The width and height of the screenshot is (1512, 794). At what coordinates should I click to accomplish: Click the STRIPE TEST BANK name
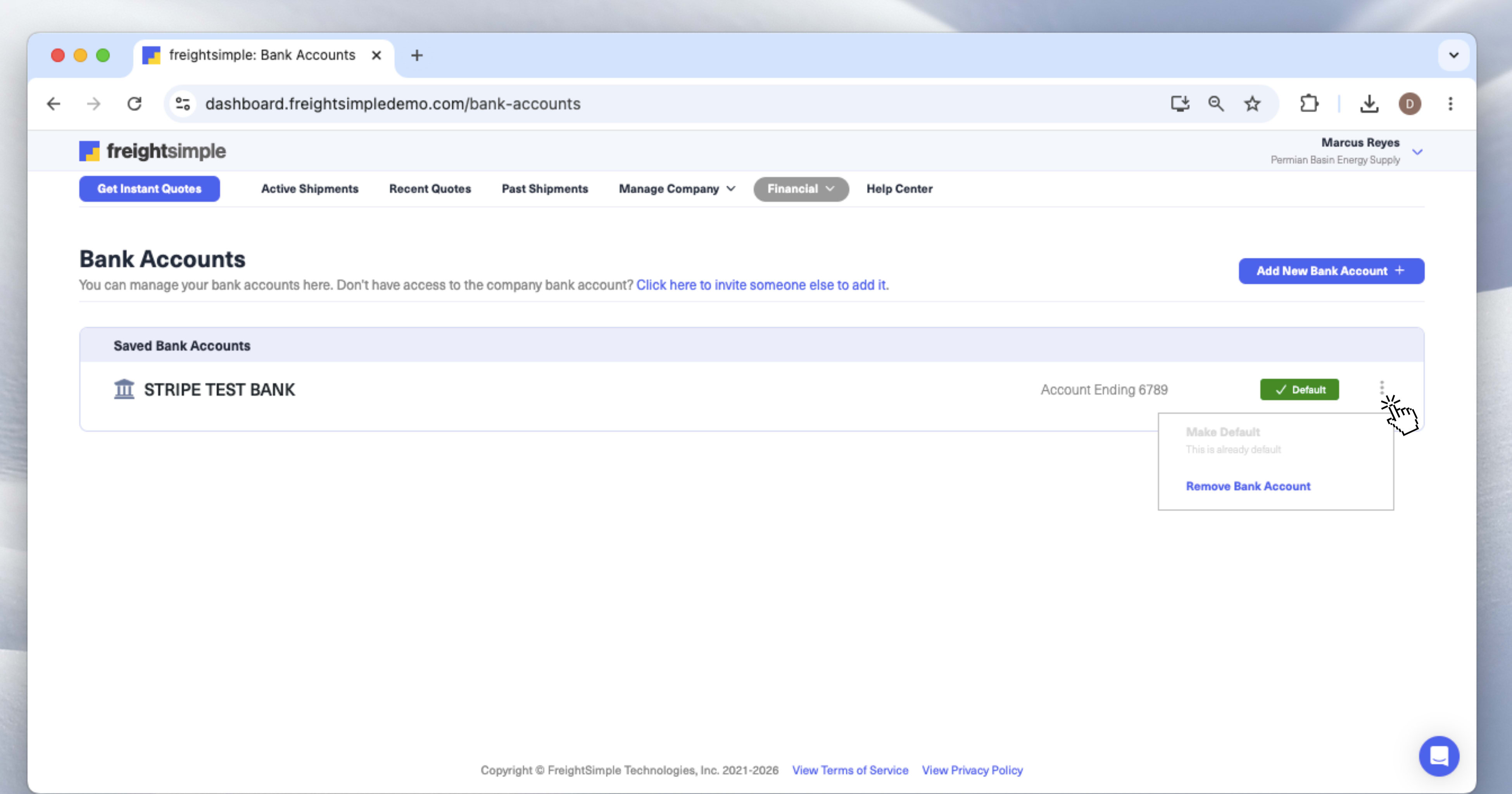tap(219, 389)
